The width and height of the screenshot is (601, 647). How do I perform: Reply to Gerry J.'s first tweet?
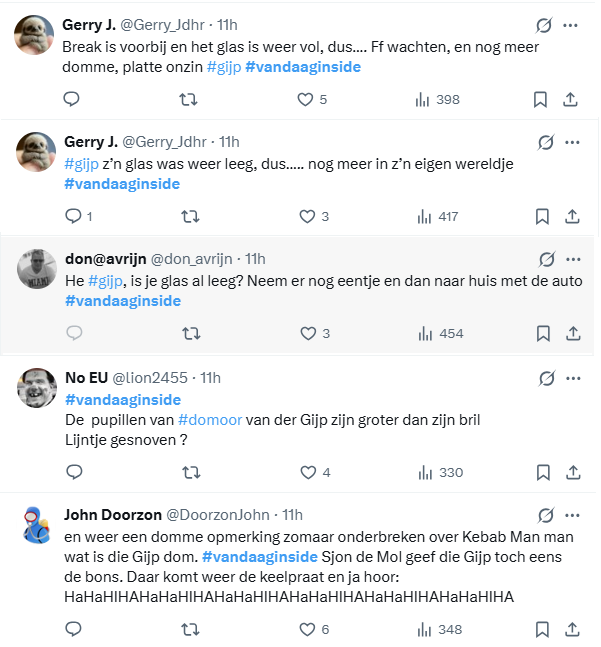click(x=71, y=99)
